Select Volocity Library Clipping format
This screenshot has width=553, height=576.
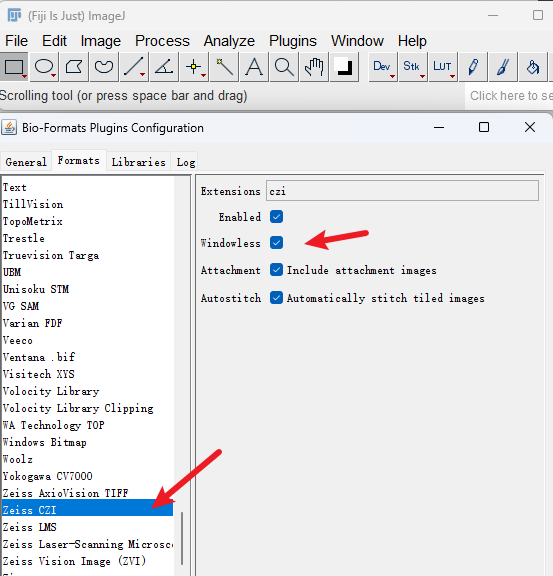(x=87, y=408)
